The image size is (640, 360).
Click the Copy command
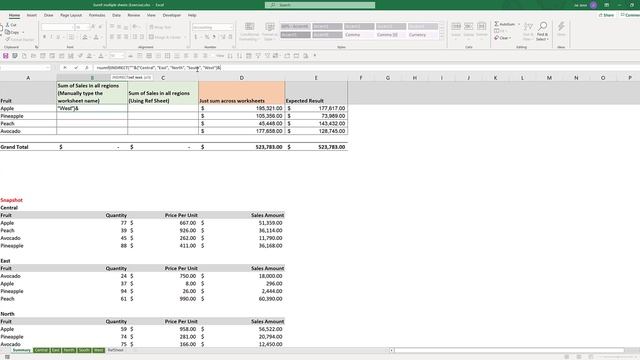(x=12, y=32)
